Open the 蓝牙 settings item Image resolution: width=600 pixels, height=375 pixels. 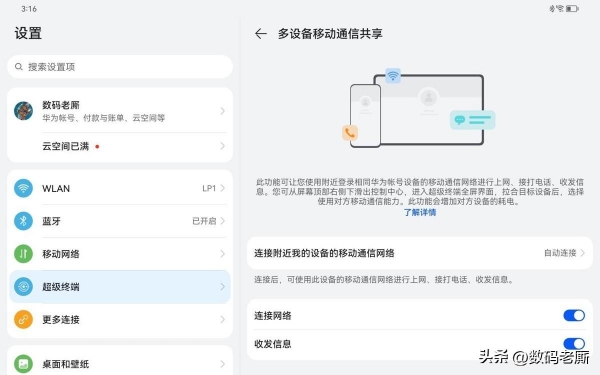coord(120,221)
